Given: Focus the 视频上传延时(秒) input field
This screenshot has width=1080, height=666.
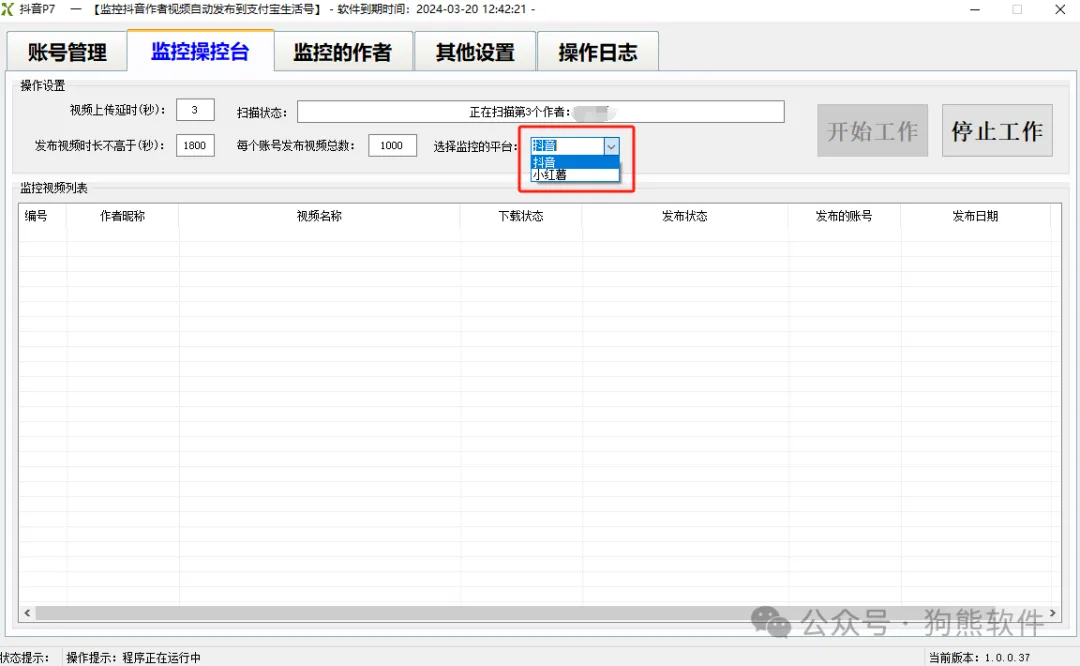Looking at the screenshot, I should (195, 110).
